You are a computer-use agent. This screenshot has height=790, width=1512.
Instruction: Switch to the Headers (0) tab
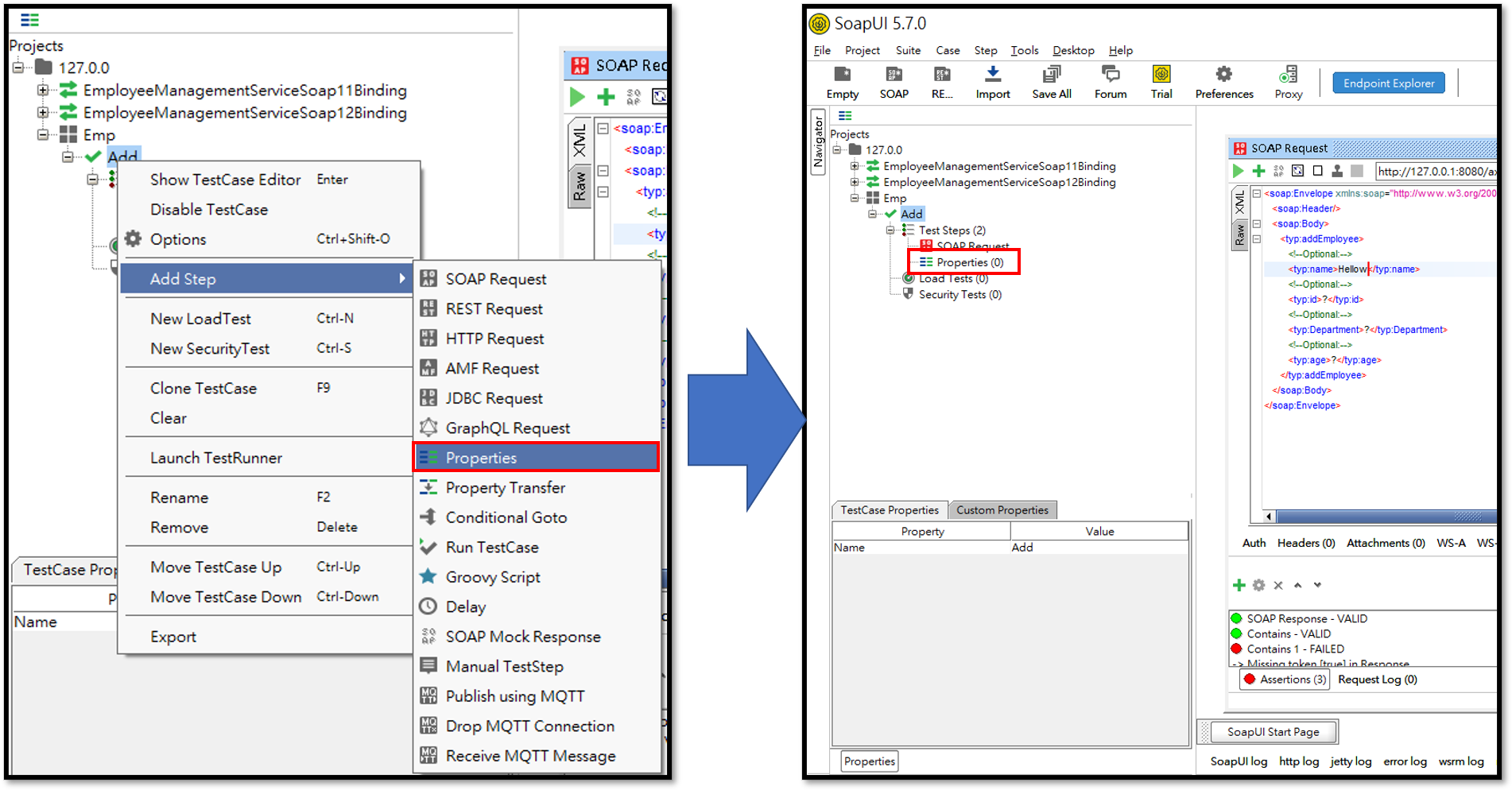[x=1305, y=543]
